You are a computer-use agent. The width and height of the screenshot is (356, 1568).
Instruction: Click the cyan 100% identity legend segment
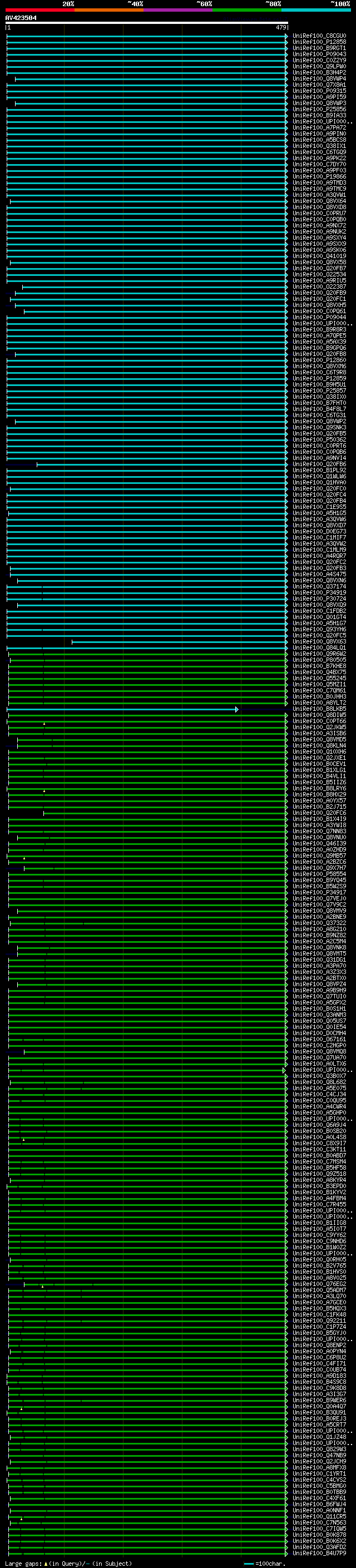coord(316,10)
